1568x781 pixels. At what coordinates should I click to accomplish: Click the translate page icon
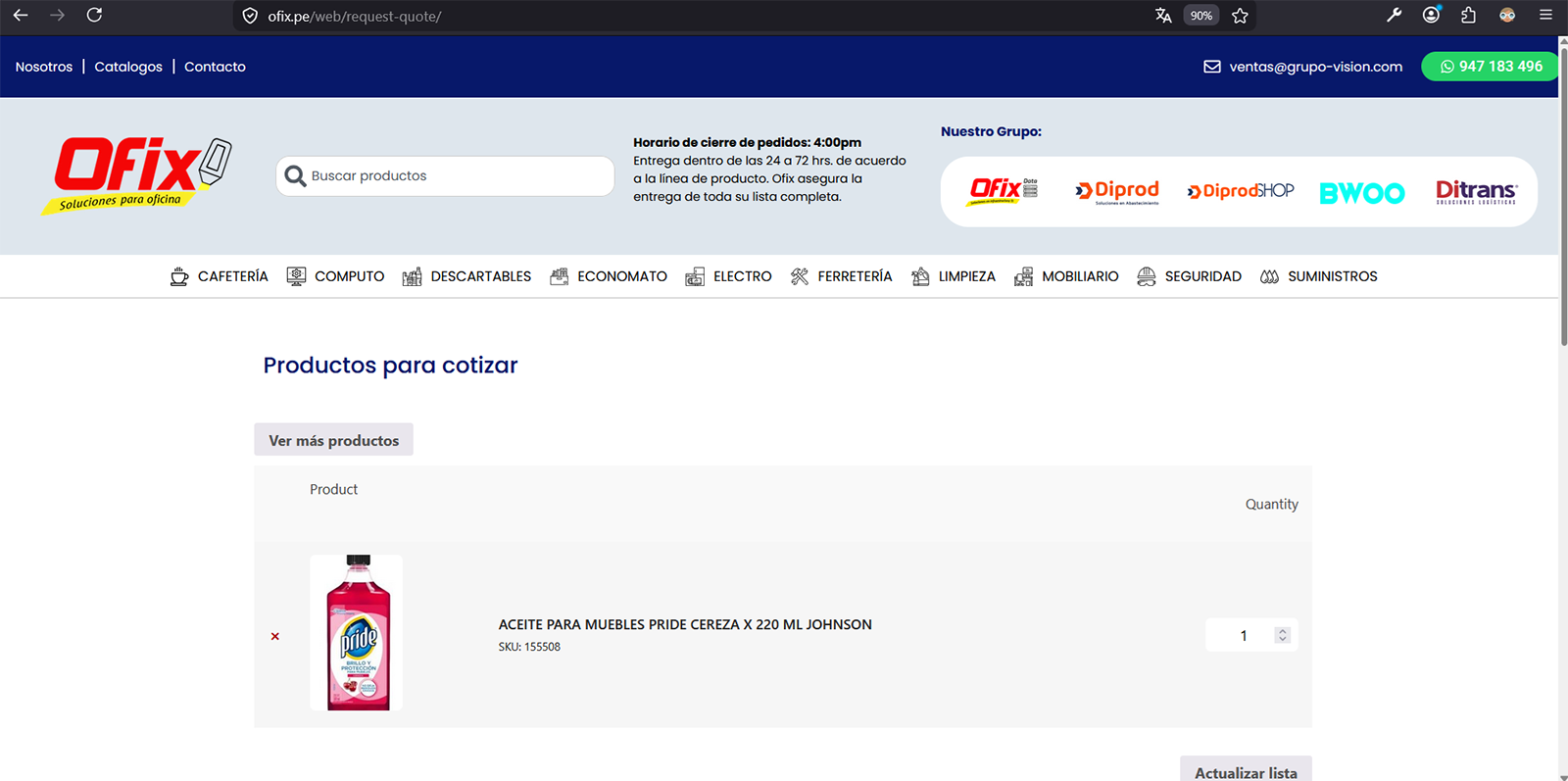(1163, 16)
